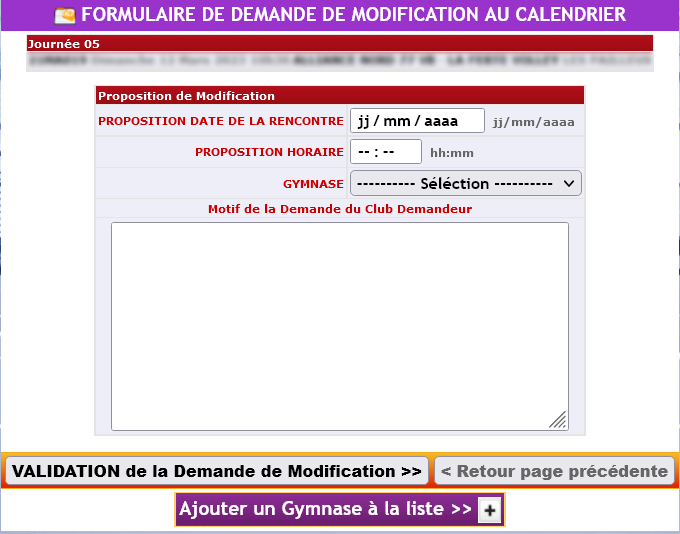Click the hh:mm format hint text
The image size is (680, 534).
[x=451, y=153]
